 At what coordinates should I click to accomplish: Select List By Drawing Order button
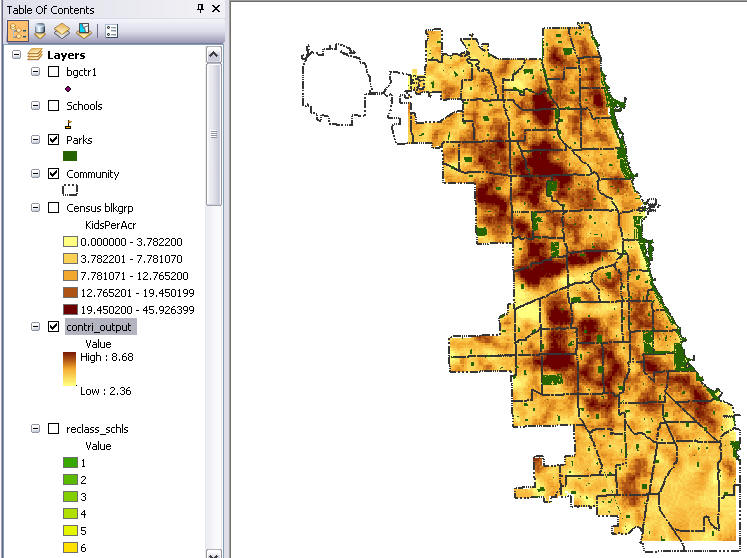coord(18,31)
